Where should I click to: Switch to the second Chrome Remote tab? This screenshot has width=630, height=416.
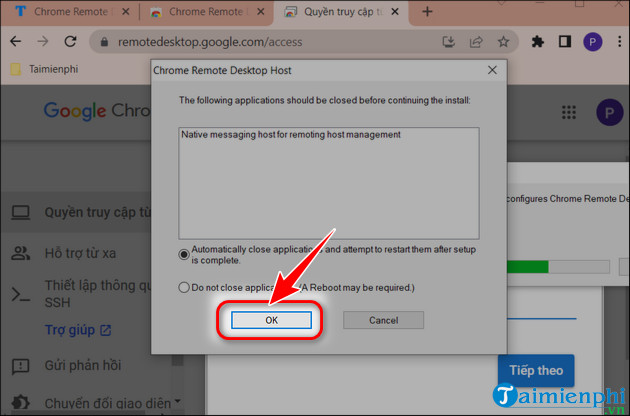tap(206, 12)
